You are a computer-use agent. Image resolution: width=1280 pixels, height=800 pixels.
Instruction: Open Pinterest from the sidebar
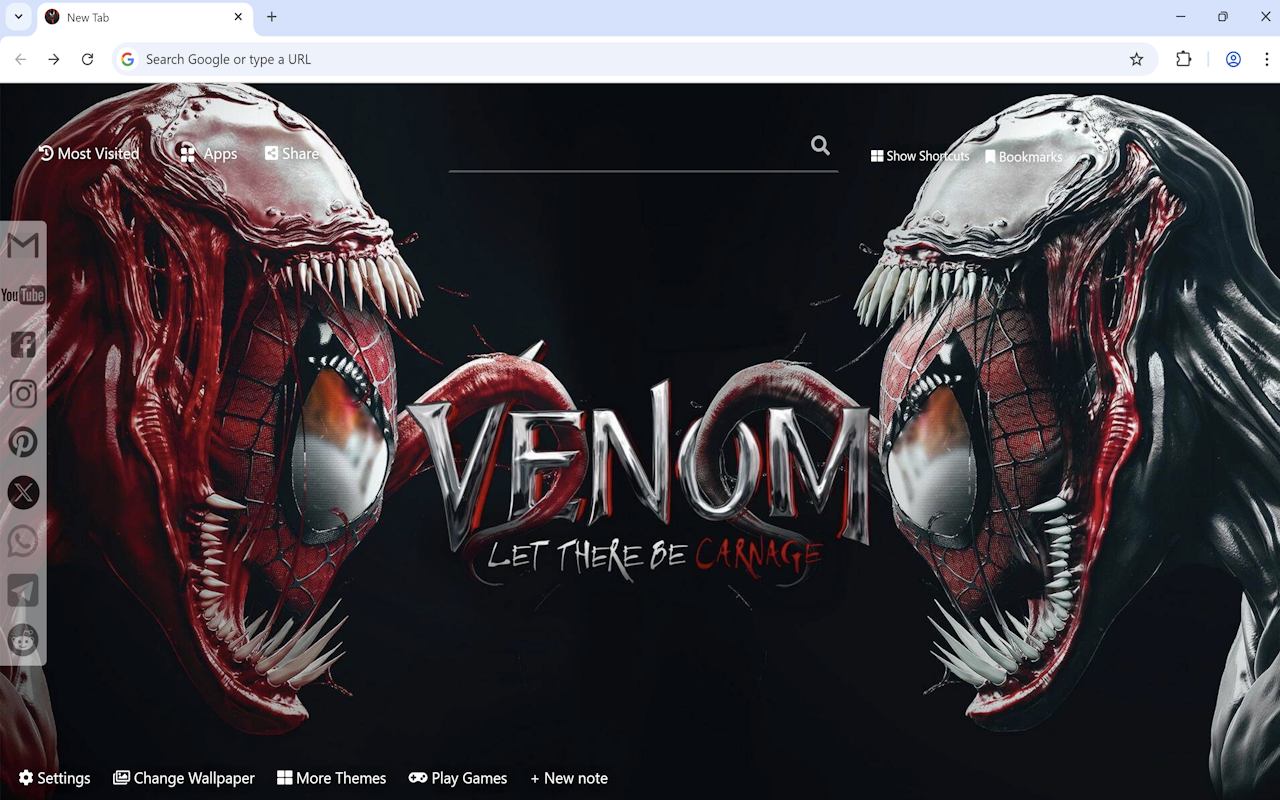coord(22,442)
